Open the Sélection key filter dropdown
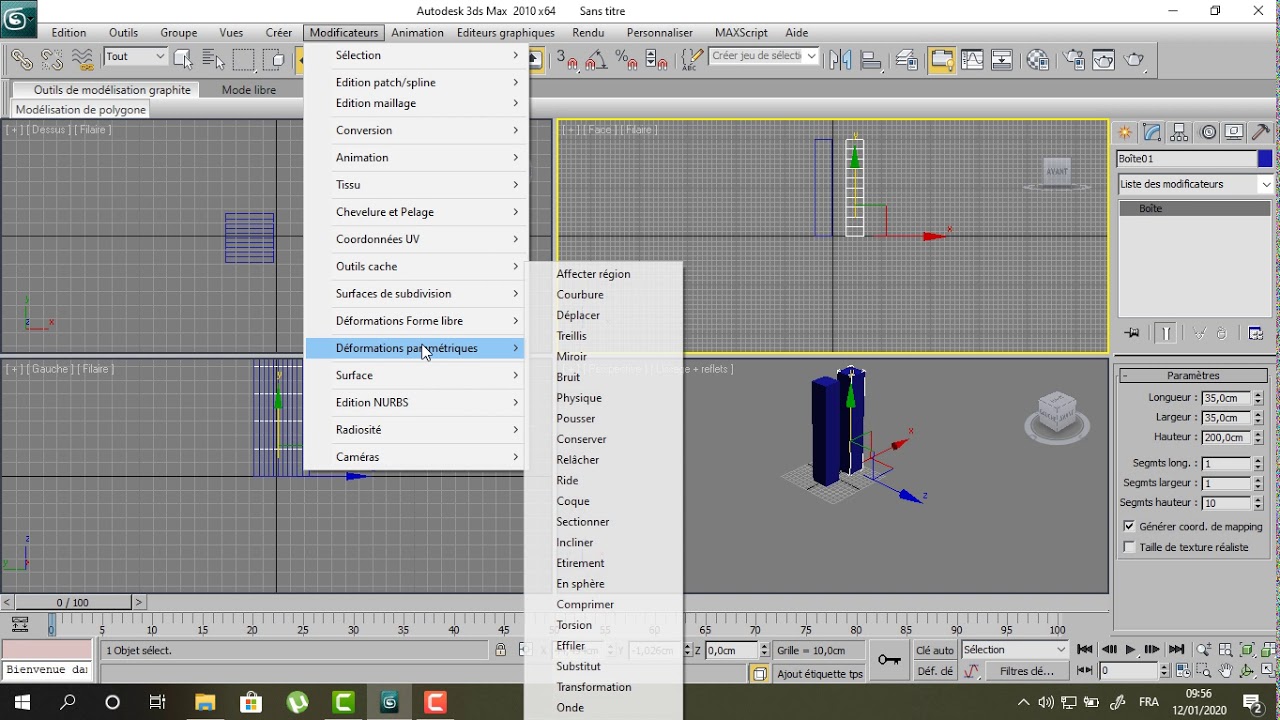 tap(1015, 650)
